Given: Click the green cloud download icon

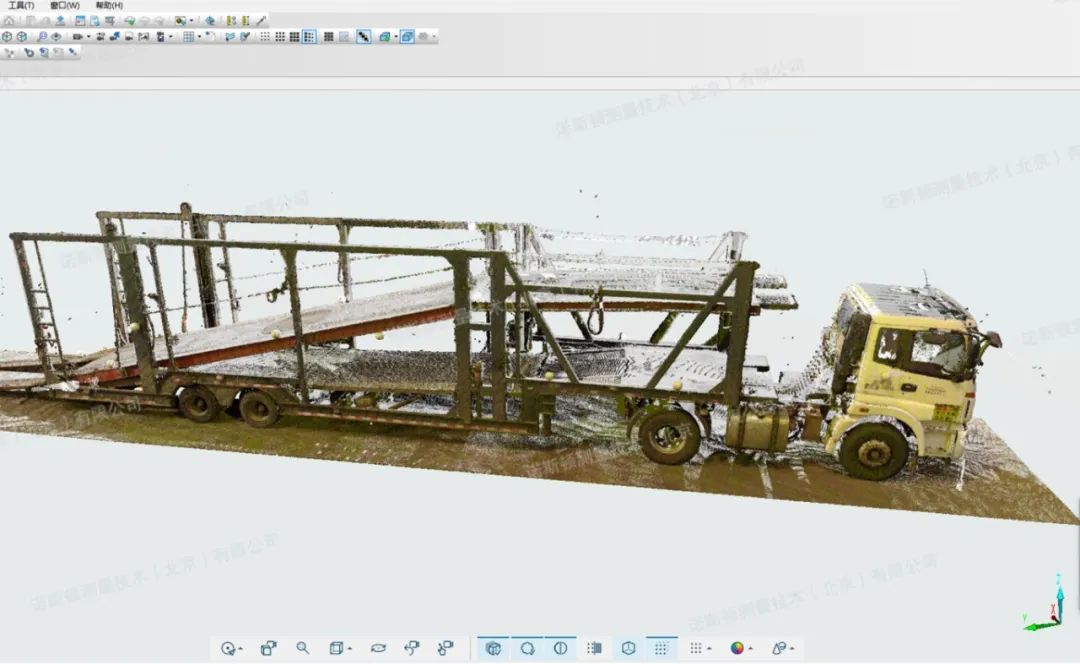Looking at the screenshot, I should point(129,21).
